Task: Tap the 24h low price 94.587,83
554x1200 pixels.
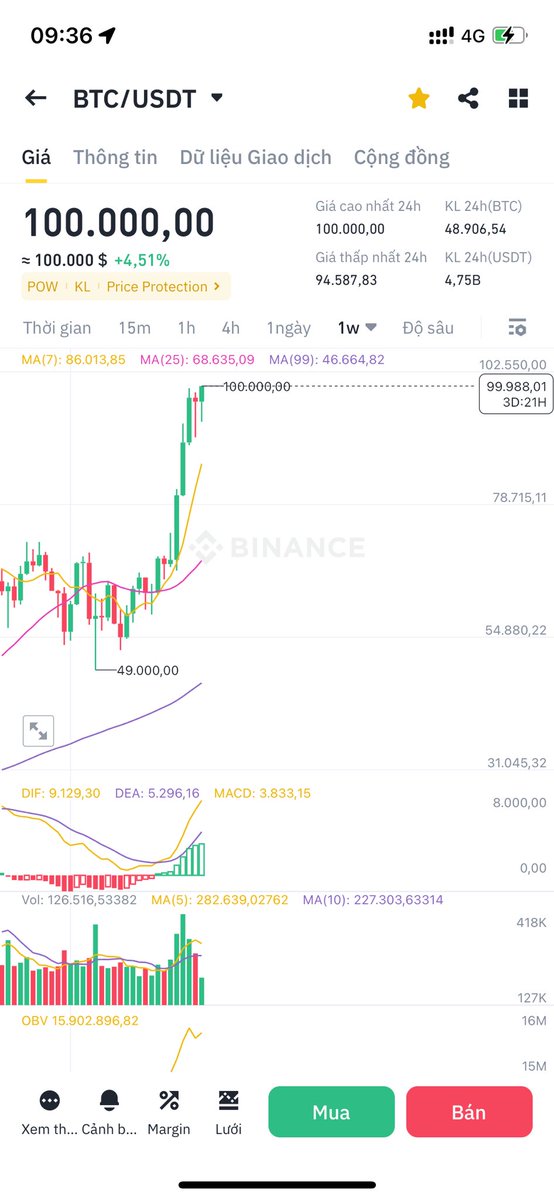Action: point(346,280)
